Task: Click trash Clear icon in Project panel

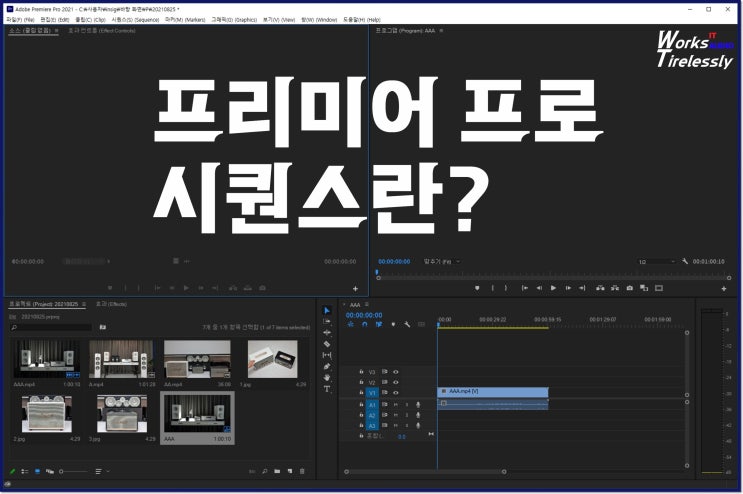Action: click(x=302, y=471)
